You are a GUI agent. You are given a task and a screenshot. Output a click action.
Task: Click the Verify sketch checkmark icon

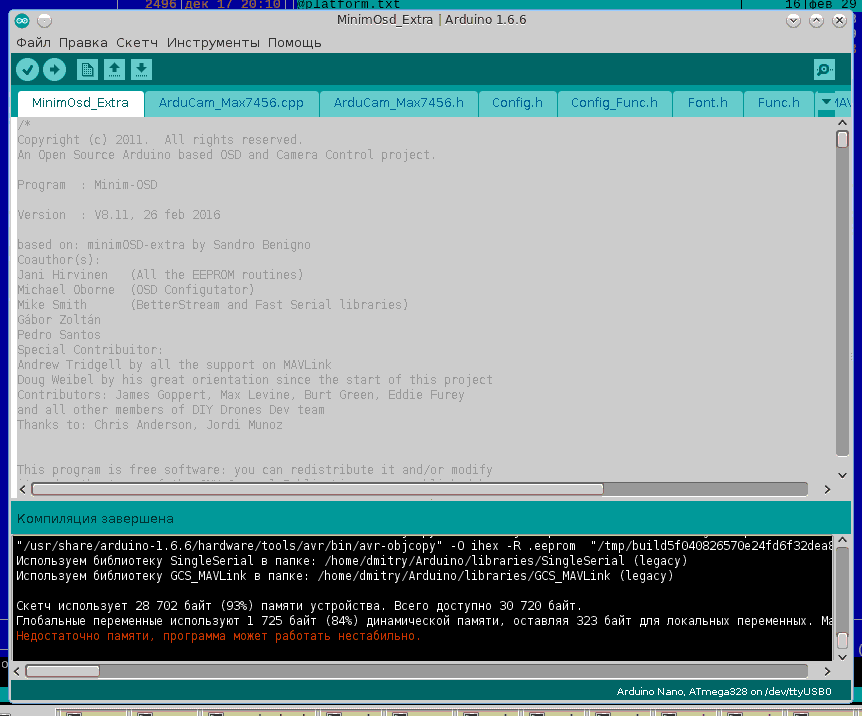tap(27, 69)
